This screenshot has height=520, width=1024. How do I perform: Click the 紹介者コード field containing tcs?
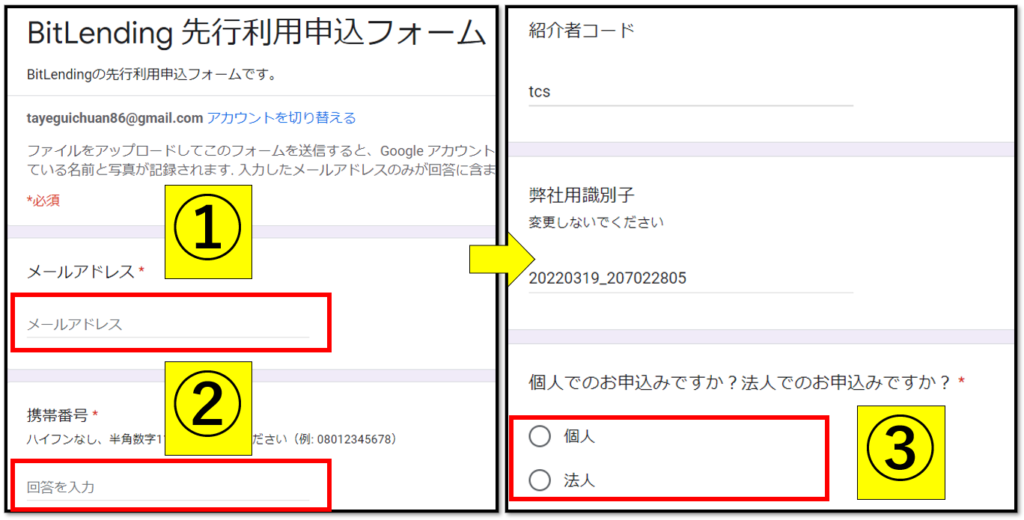coord(690,91)
